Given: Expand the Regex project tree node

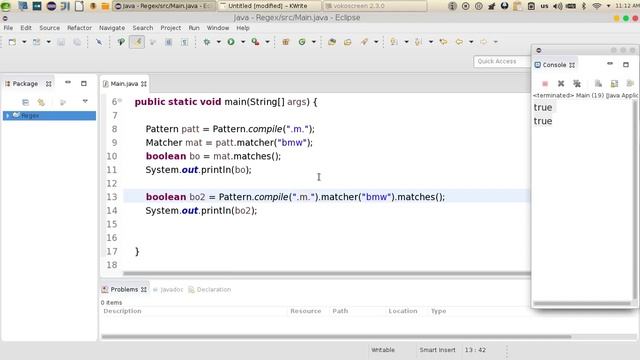Looking at the screenshot, I should pos(7,116).
